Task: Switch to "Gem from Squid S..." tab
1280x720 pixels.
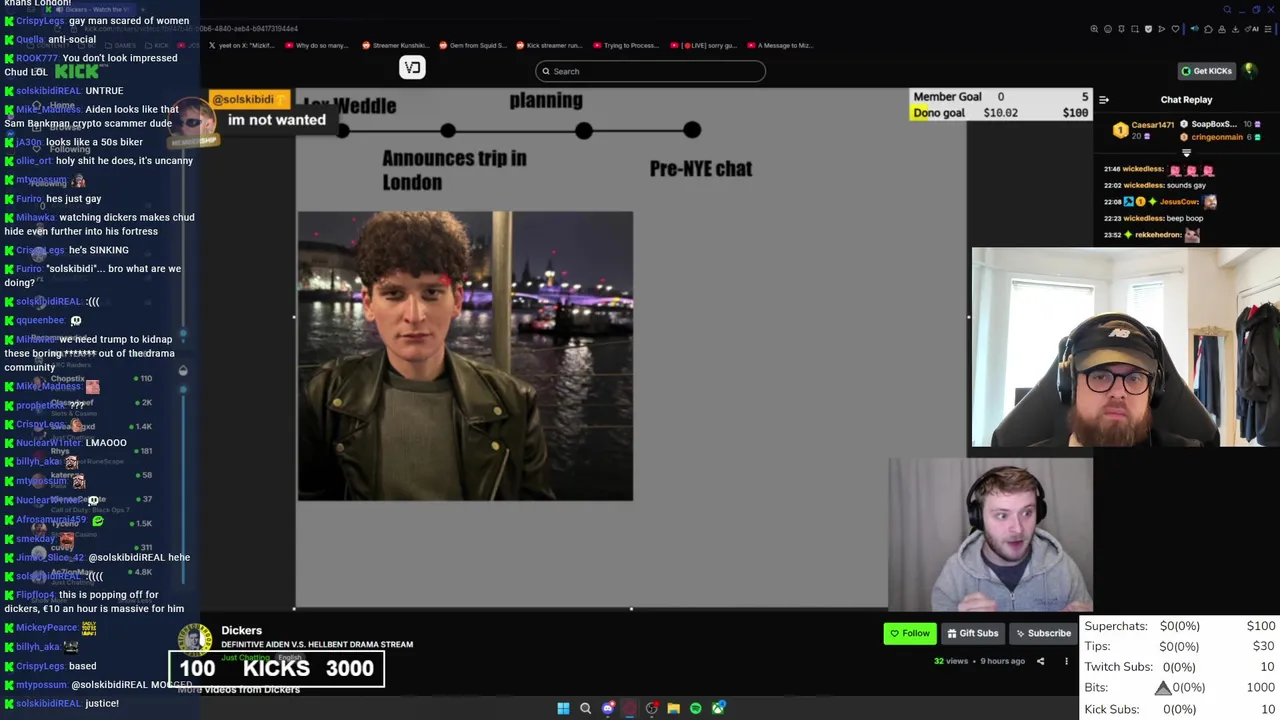Action: pos(474,45)
